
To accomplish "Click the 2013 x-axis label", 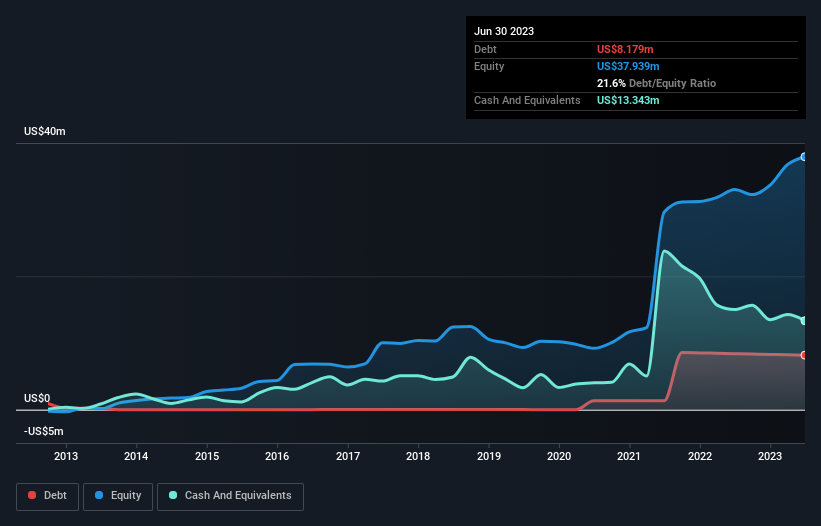I will [66, 456].
